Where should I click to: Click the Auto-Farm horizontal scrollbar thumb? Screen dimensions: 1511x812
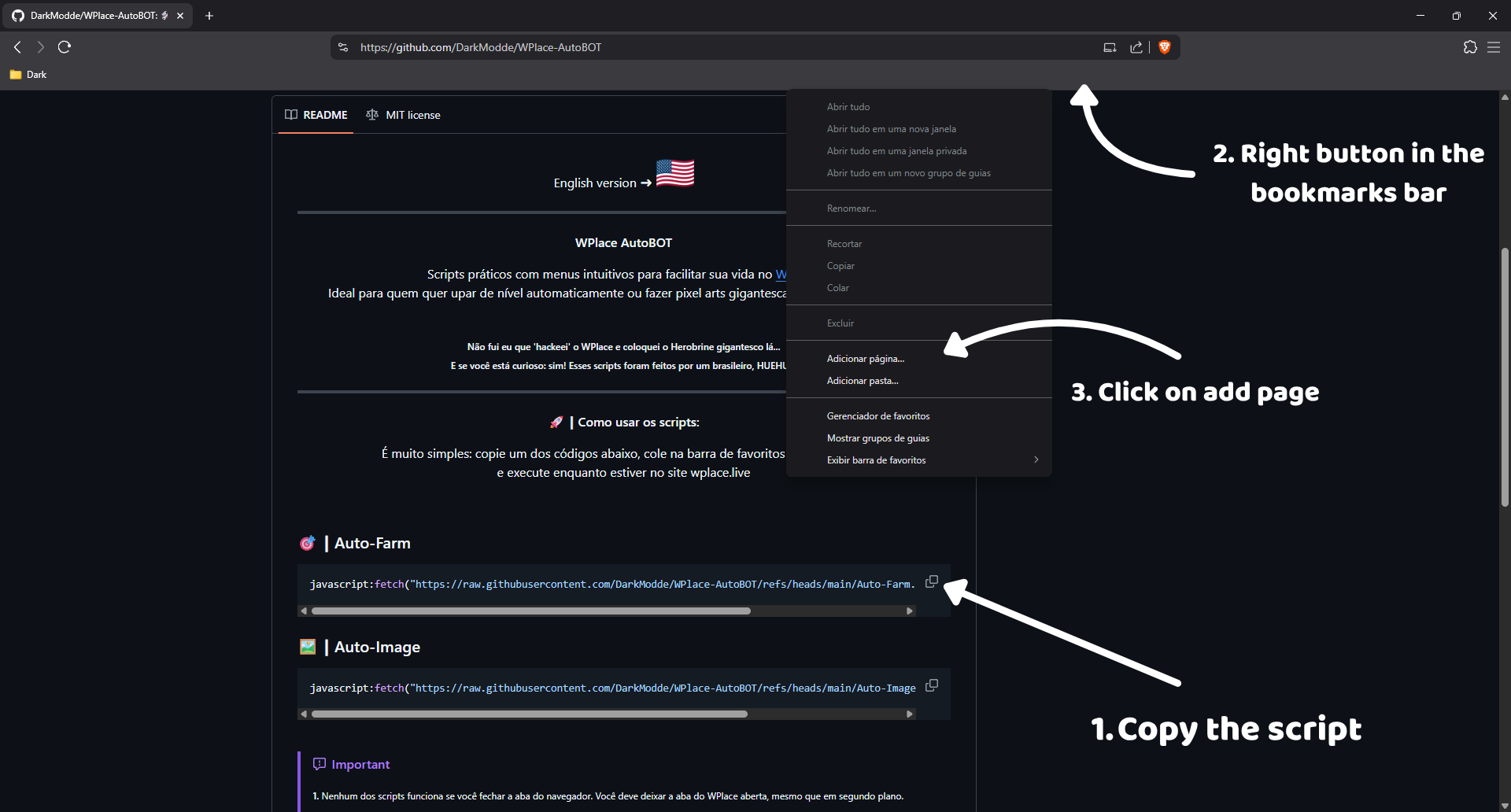[x=530, y=611]
